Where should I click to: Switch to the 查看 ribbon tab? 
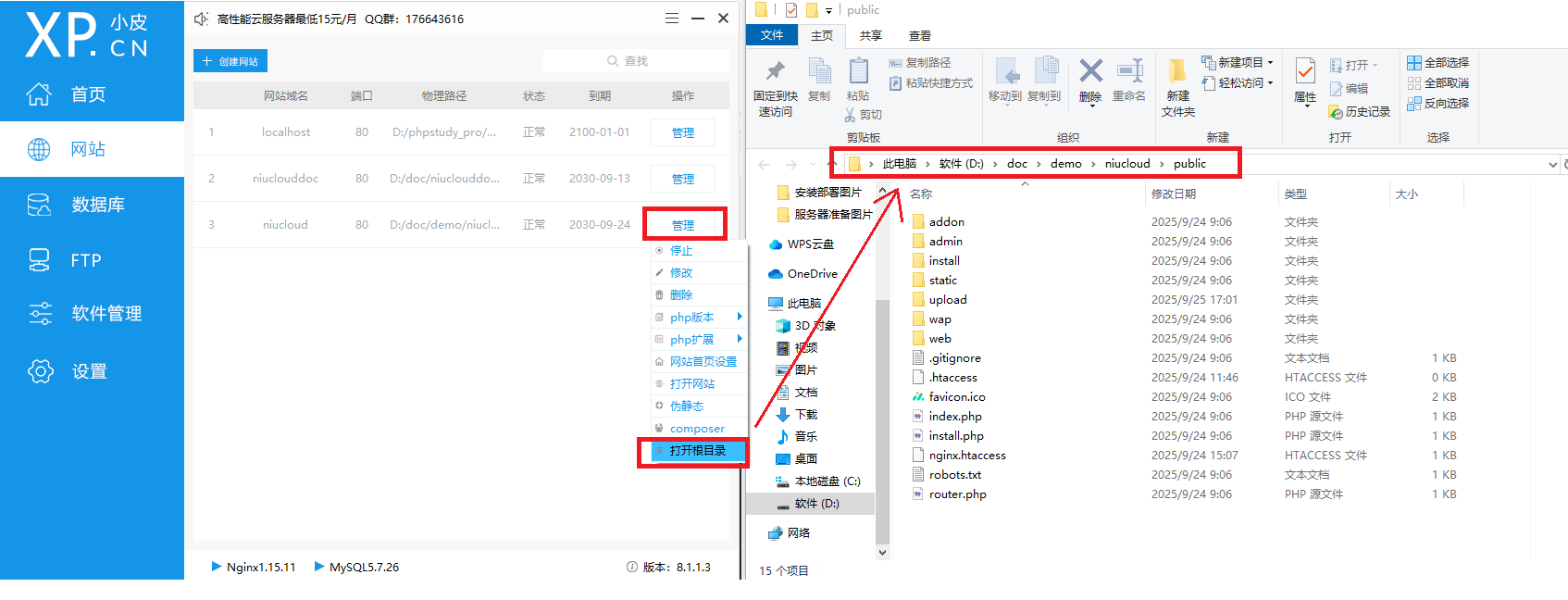[x=919, y=36]
